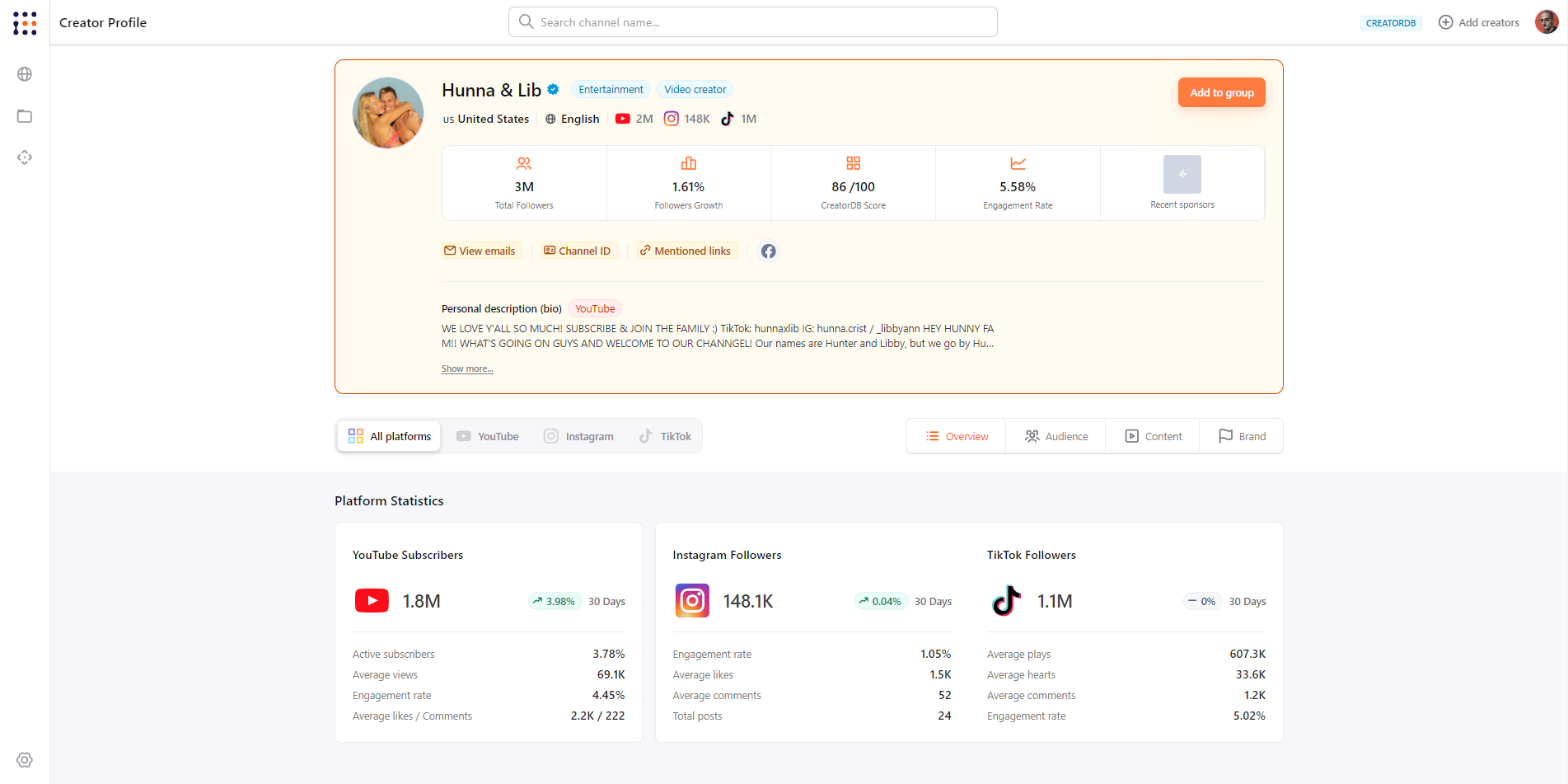Click the YouTube icon beside 2M
Viewport: 1568px width, 784px height.
pyautogui.click(x=623, y=119)
